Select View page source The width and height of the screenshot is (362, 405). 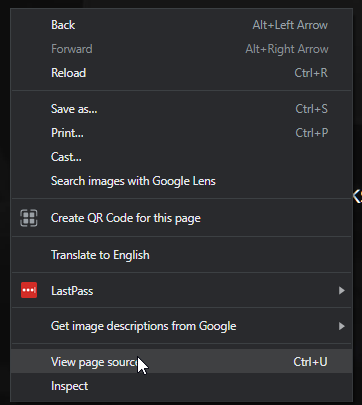click(182, 362)
